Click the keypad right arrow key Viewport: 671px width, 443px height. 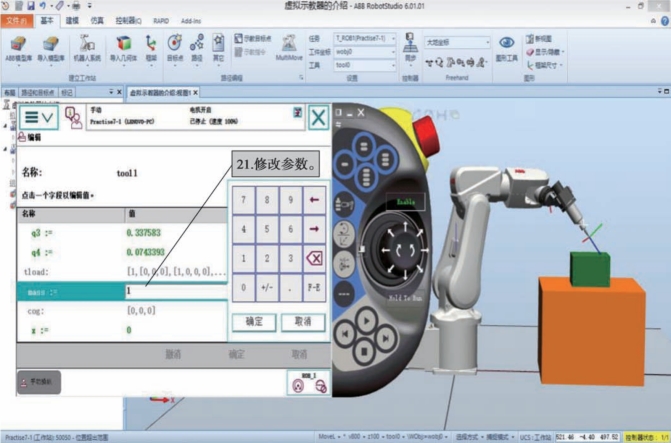tap(314, 229)
